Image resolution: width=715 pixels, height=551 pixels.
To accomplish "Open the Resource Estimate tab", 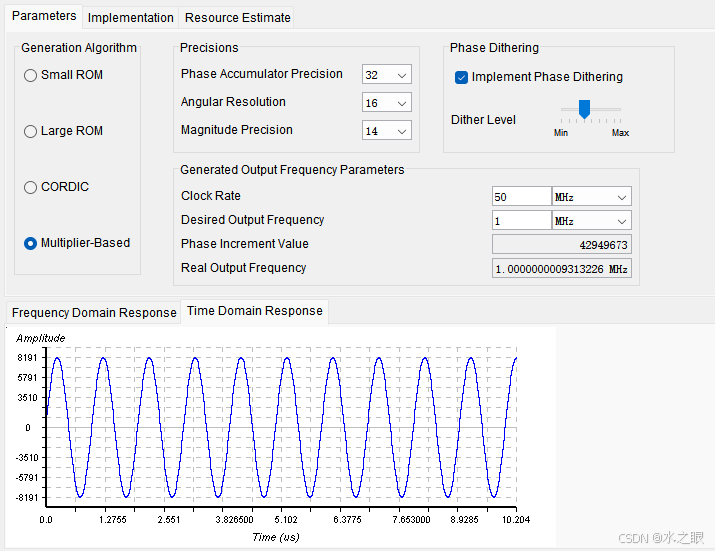I will click(238, 18).
